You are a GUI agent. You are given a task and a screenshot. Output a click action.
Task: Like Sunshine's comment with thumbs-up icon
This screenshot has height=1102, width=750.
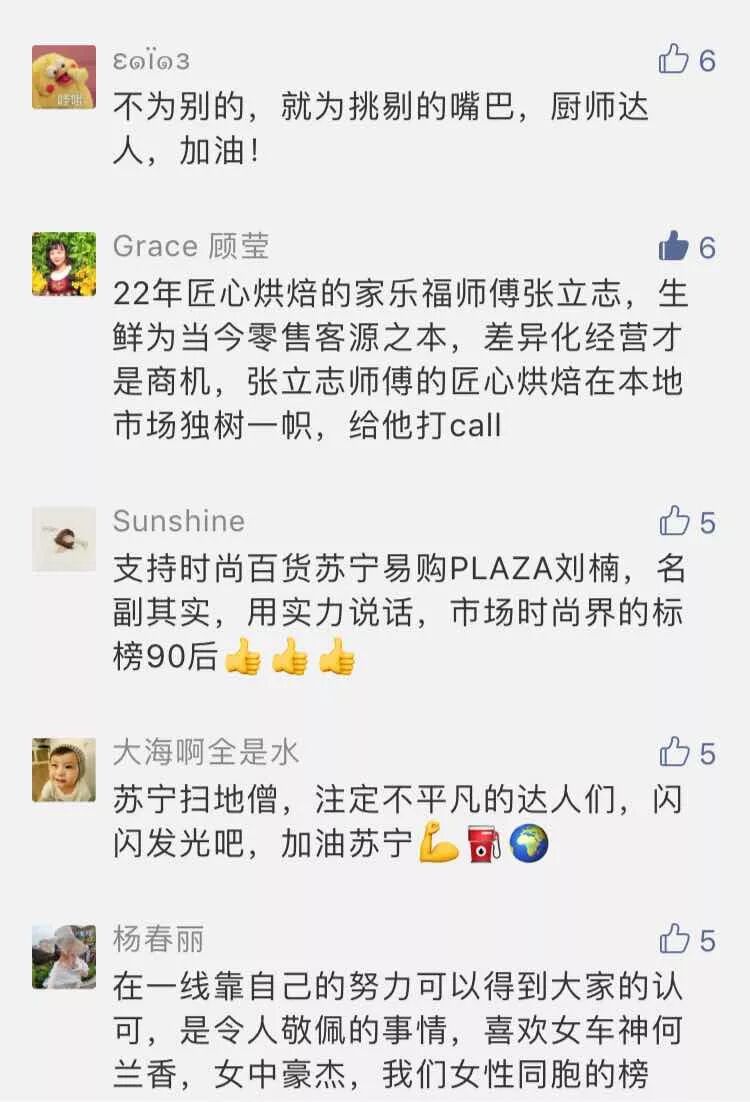click(674, 521)
